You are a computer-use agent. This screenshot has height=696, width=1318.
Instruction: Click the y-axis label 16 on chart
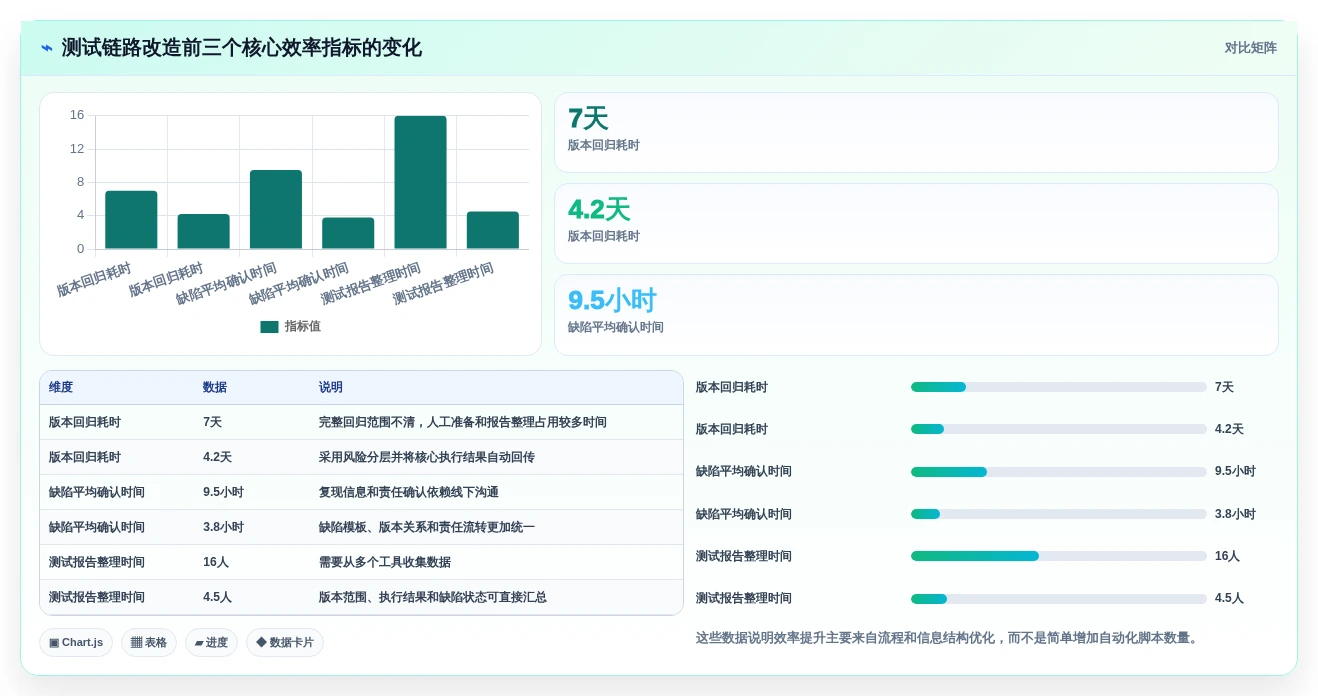(x=77, y=115)
